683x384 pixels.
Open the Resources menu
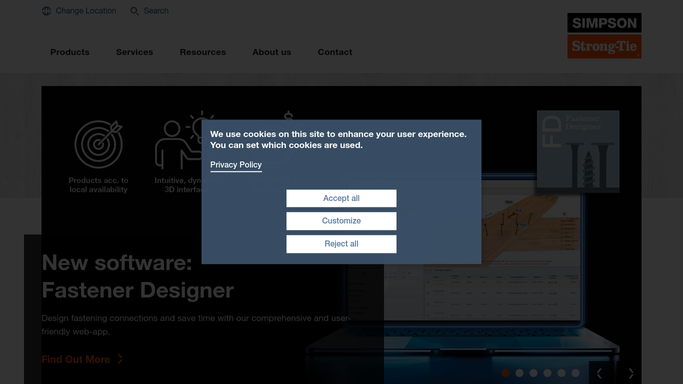point(203,52)
